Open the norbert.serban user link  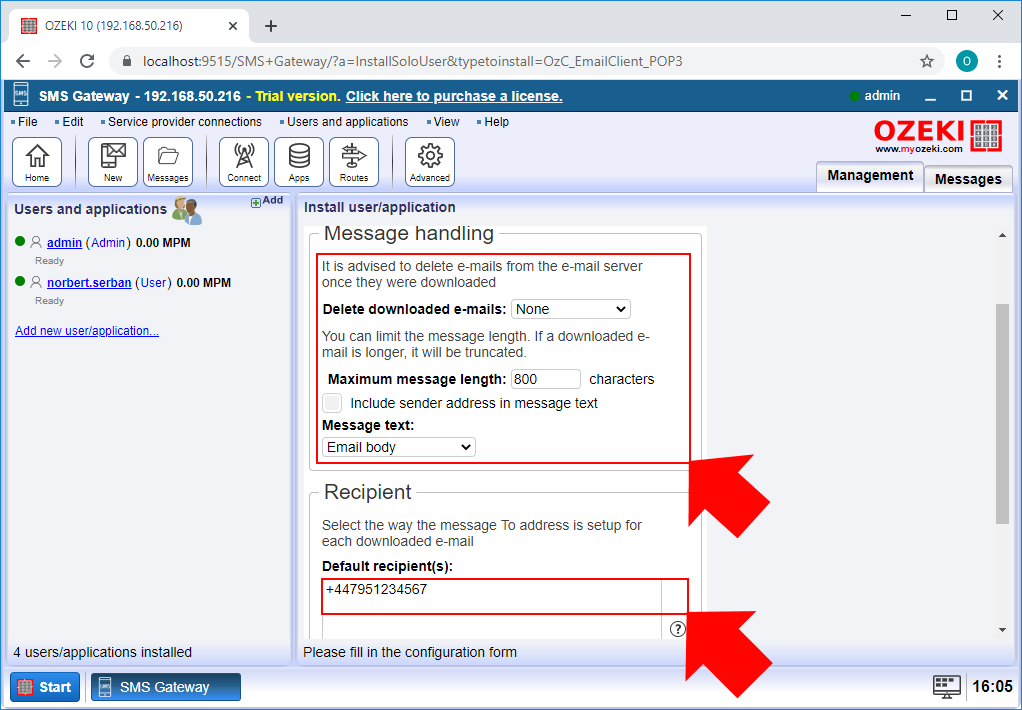(x=89, y=283)
